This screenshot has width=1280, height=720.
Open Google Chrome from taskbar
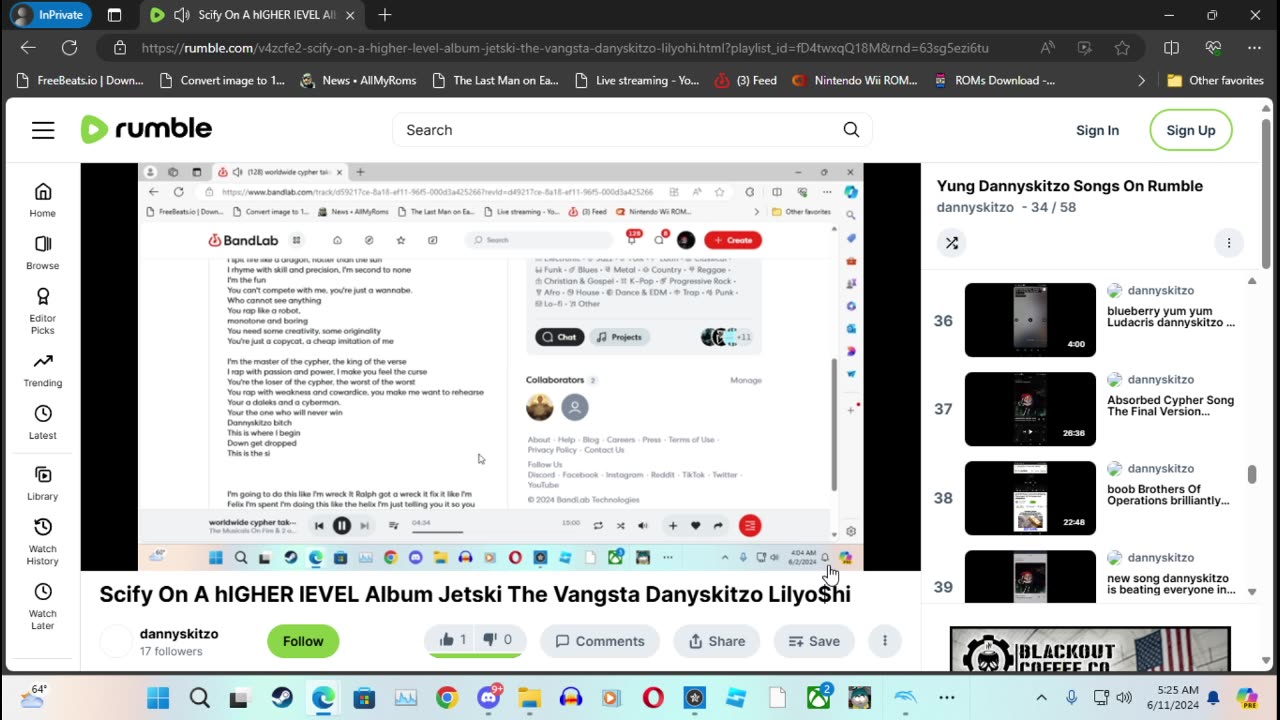[447, 698]
